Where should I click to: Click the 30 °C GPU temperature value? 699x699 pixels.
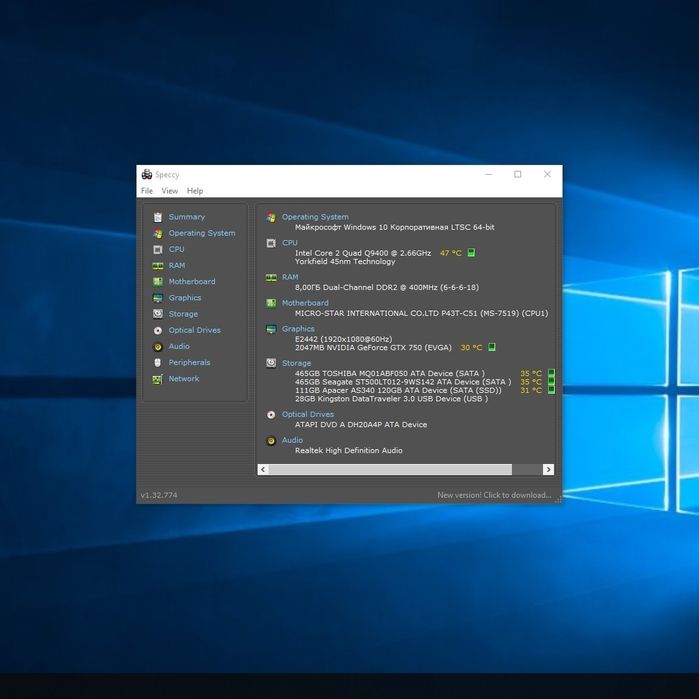coord(471,348)
